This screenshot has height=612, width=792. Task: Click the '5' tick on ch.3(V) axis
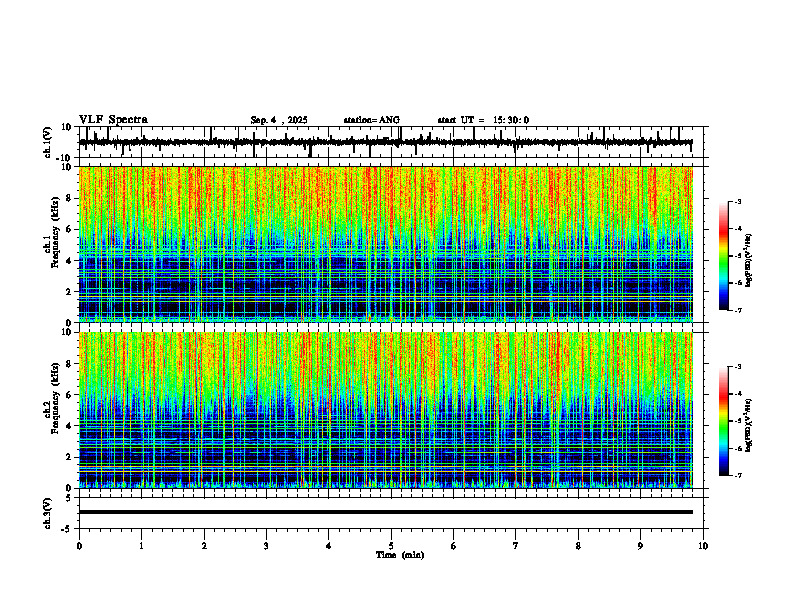[70, 498]
